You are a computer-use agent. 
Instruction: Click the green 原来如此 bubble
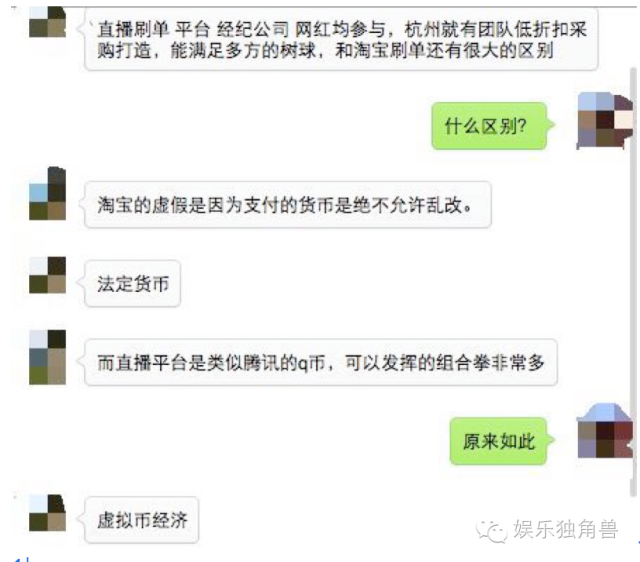(498, 441)
